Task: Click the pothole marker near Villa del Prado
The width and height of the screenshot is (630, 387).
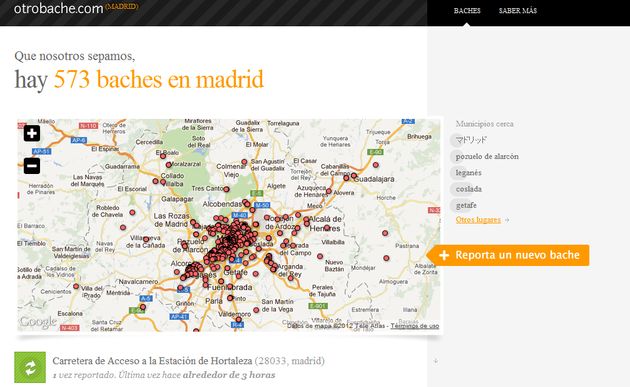Action: coord(76,286)
